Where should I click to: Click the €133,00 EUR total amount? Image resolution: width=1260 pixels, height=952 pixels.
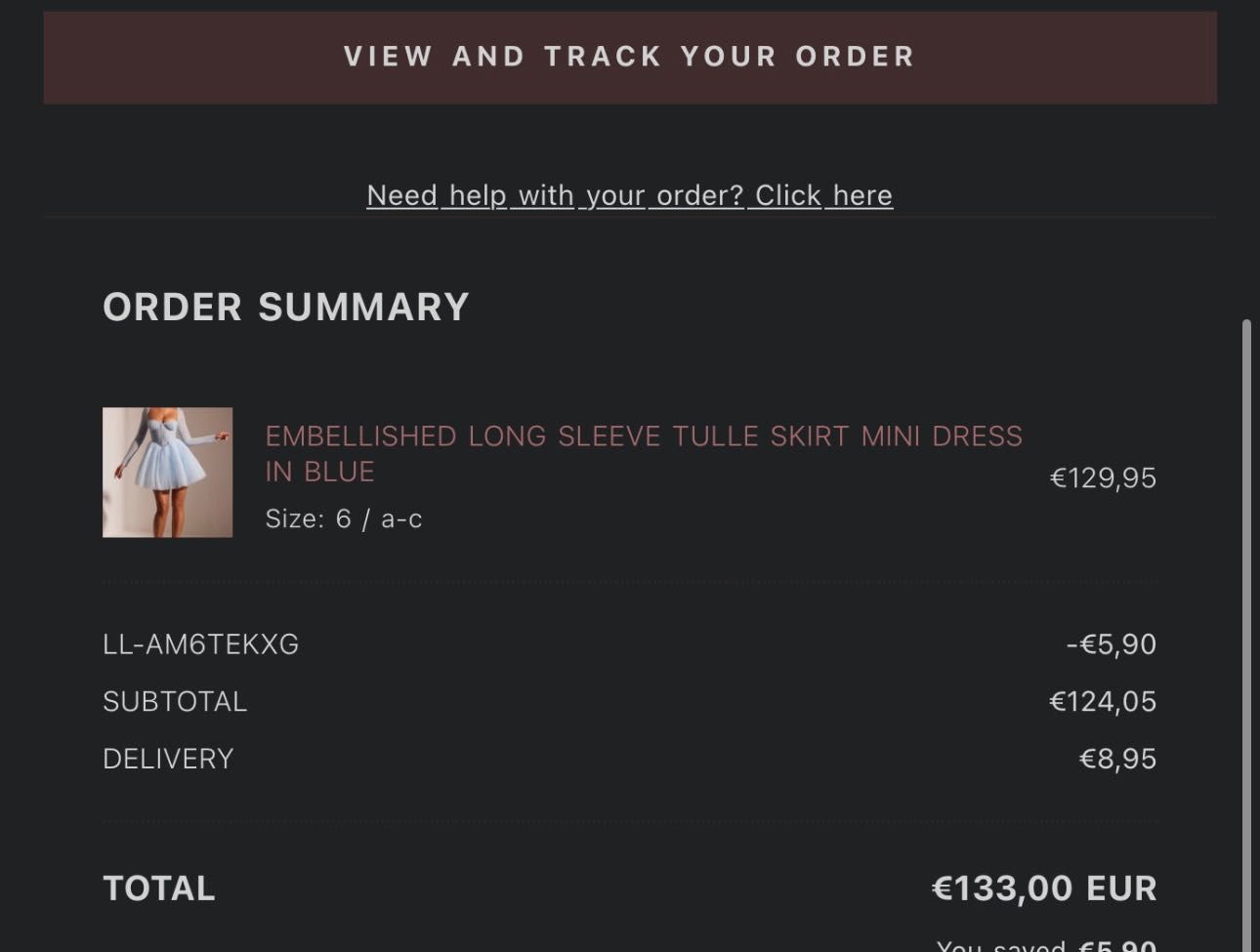1044,889
